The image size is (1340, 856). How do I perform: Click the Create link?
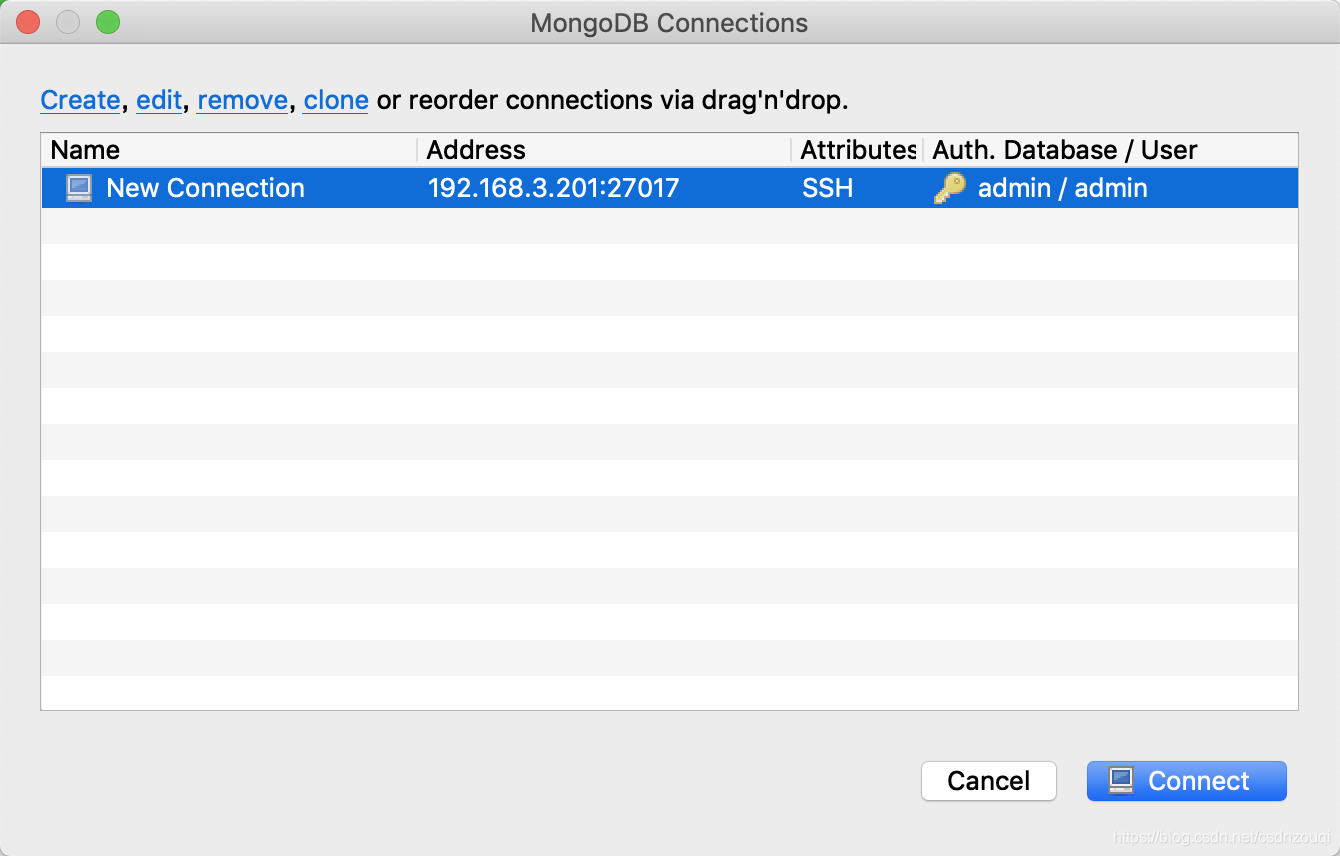coord(80,100)
